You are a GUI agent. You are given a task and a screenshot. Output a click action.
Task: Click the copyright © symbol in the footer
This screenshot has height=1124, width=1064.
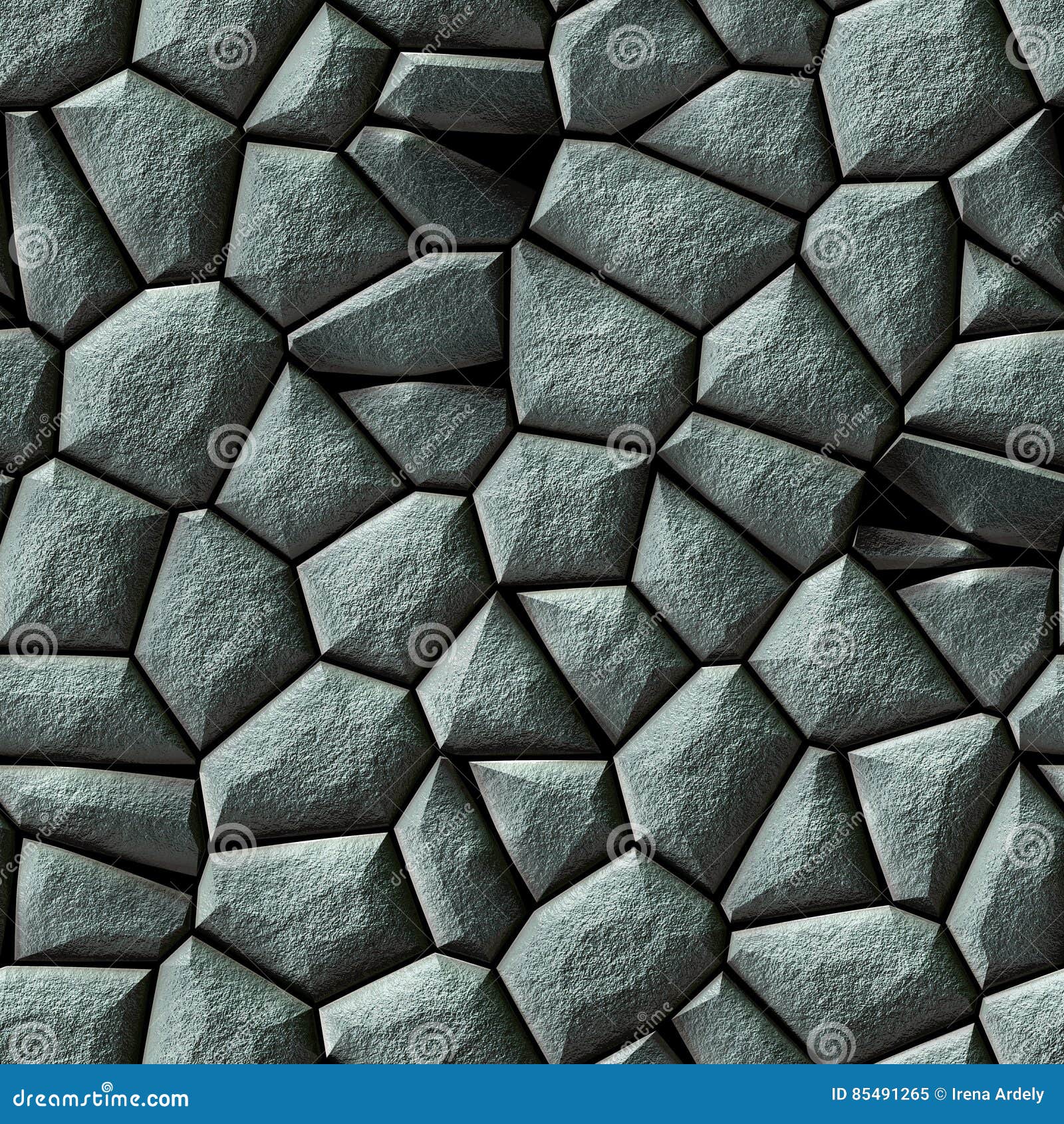click(x=939, y=1094)
